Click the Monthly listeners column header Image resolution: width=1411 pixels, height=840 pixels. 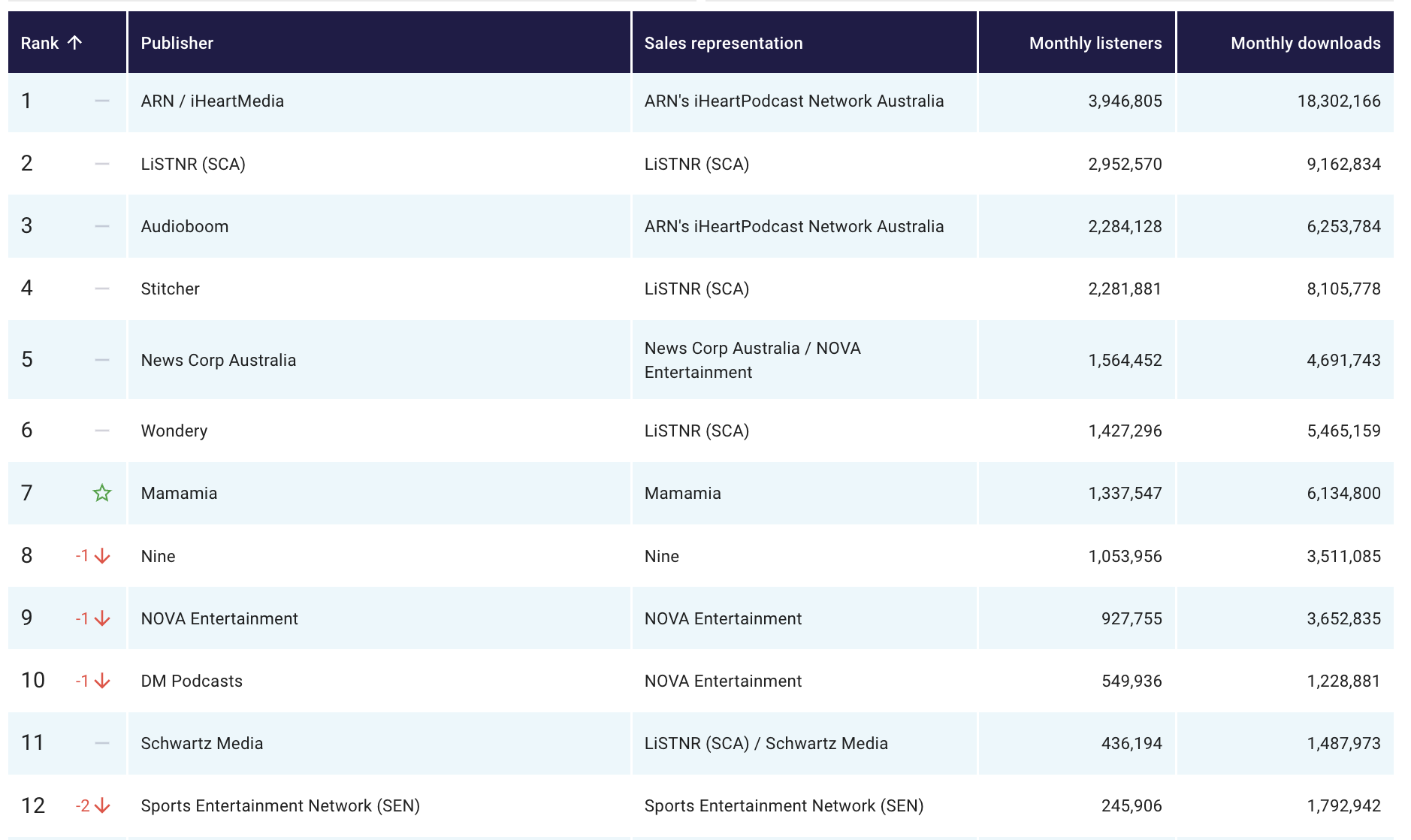point(1077,43)
